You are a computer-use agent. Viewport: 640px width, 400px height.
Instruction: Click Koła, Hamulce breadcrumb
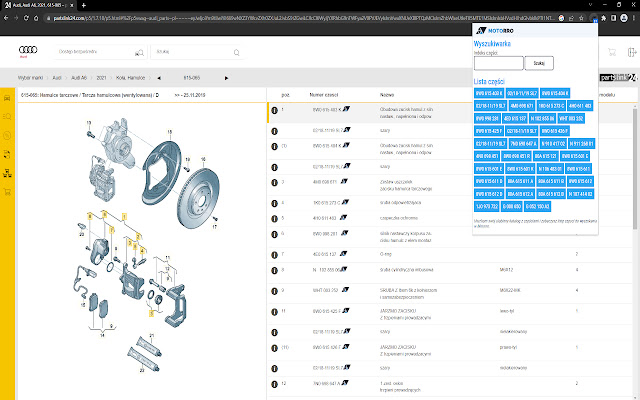(130, 78)
